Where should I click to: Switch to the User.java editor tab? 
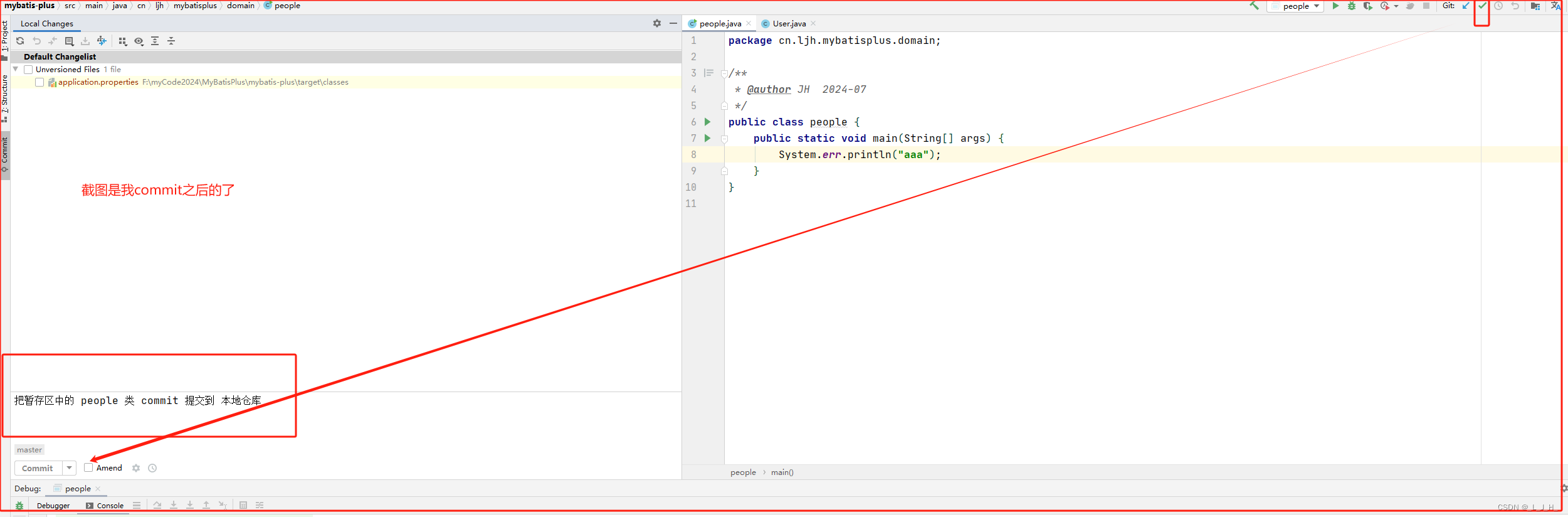(x=789, y=23)
